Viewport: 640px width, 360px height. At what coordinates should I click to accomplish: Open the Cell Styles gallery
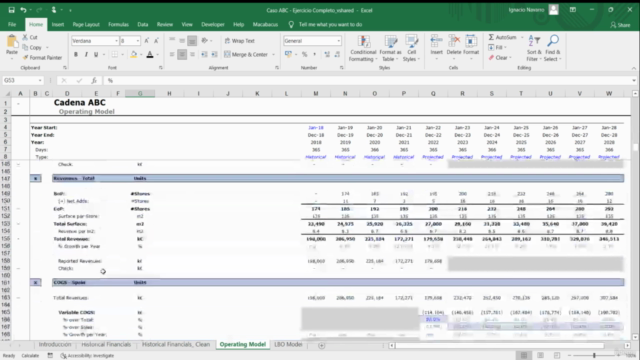(x=411, y=48)
